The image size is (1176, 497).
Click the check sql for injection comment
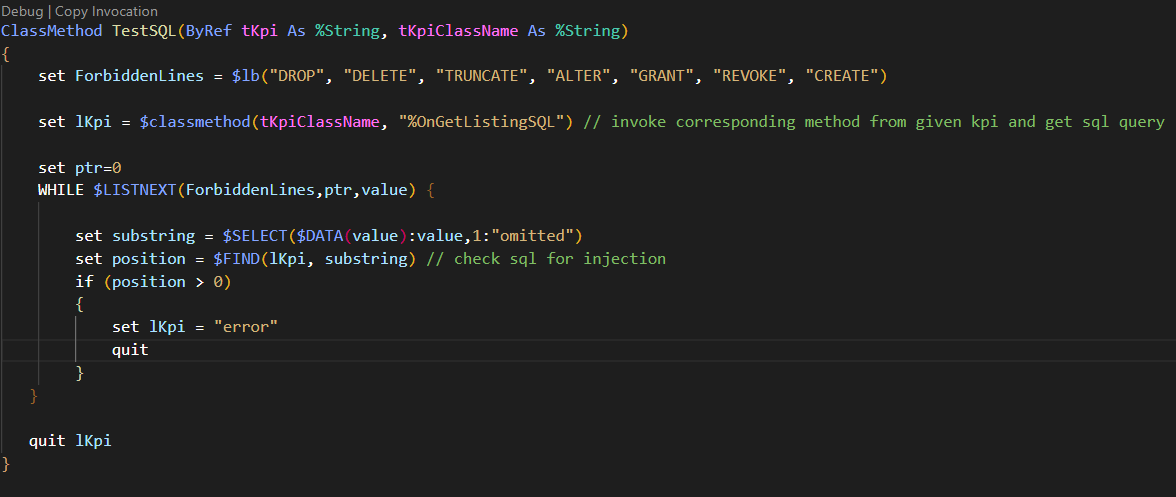tap(545, 259)
